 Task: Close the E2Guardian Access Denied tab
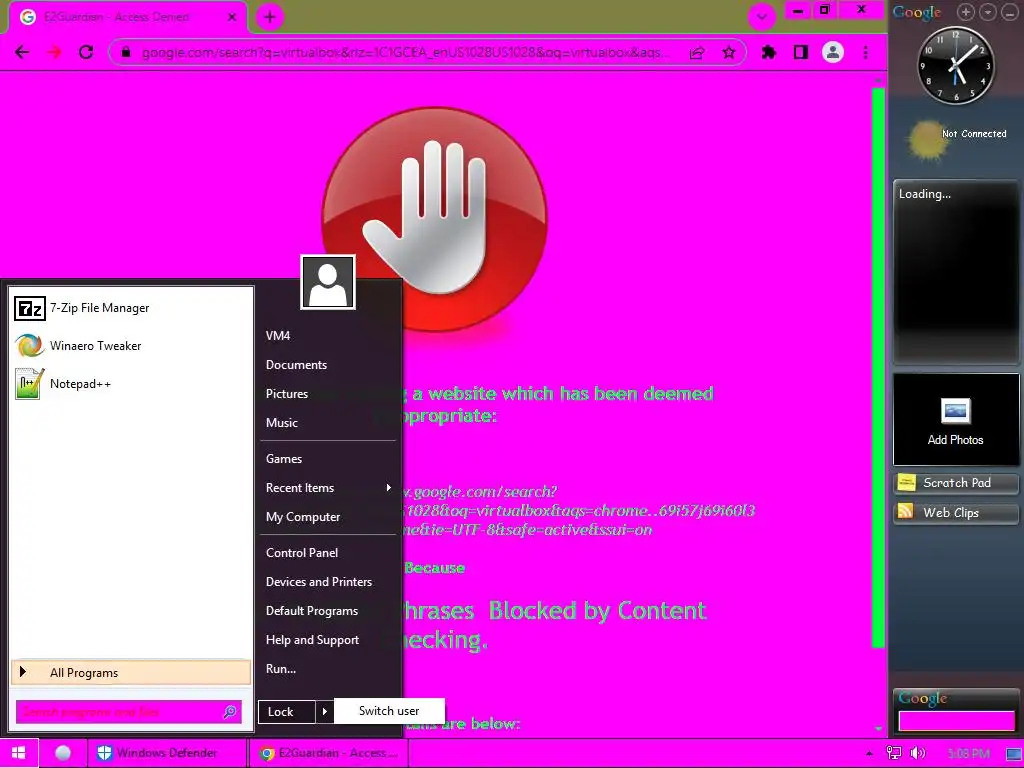coord(231,17)
